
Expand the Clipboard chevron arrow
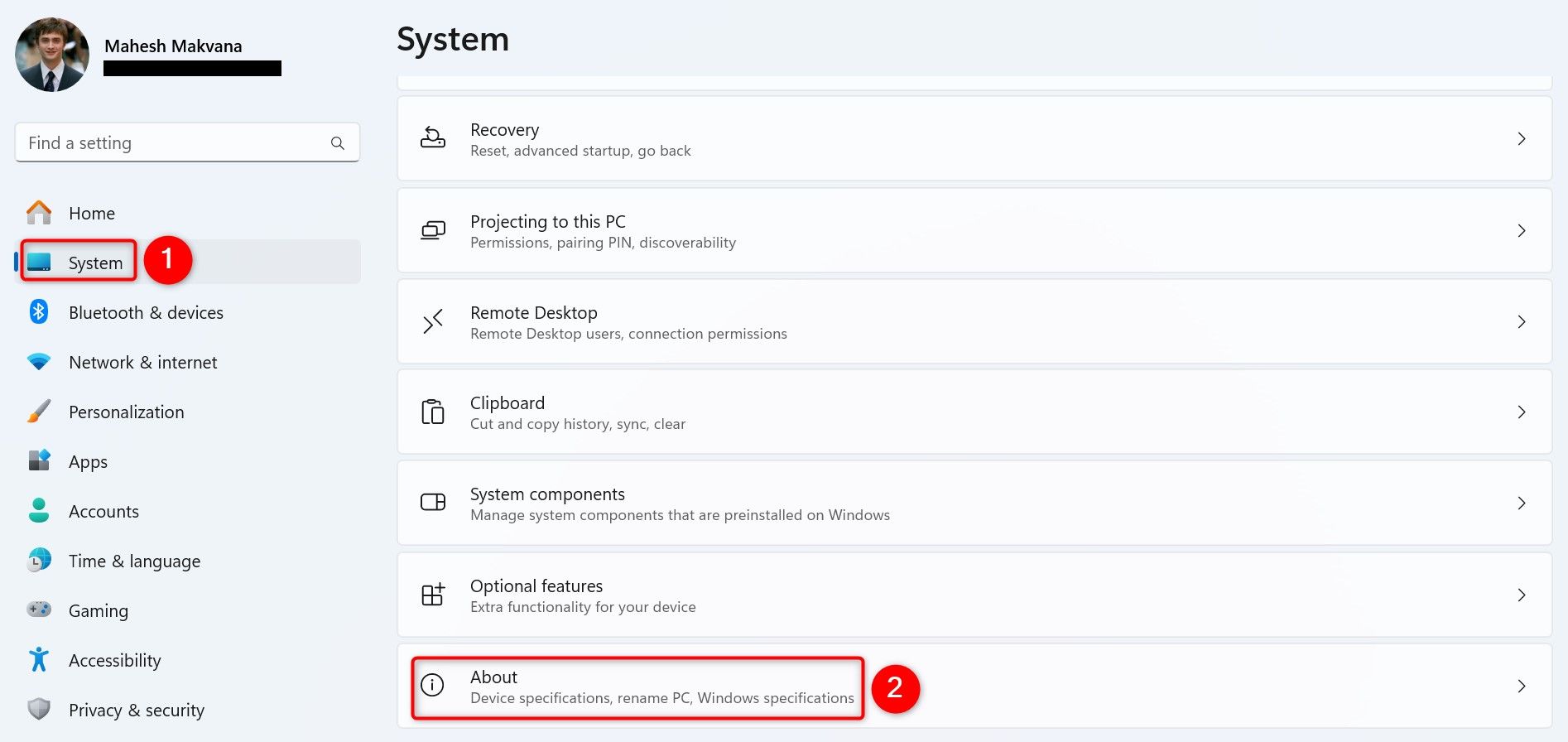click(1521, 412)
